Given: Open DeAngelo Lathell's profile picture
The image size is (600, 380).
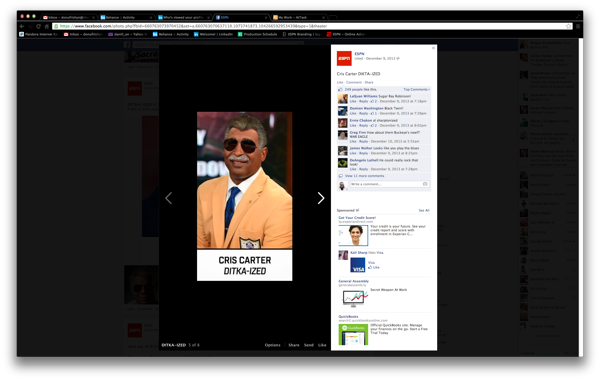Looking at the screenshot, I should pos(342,163).
